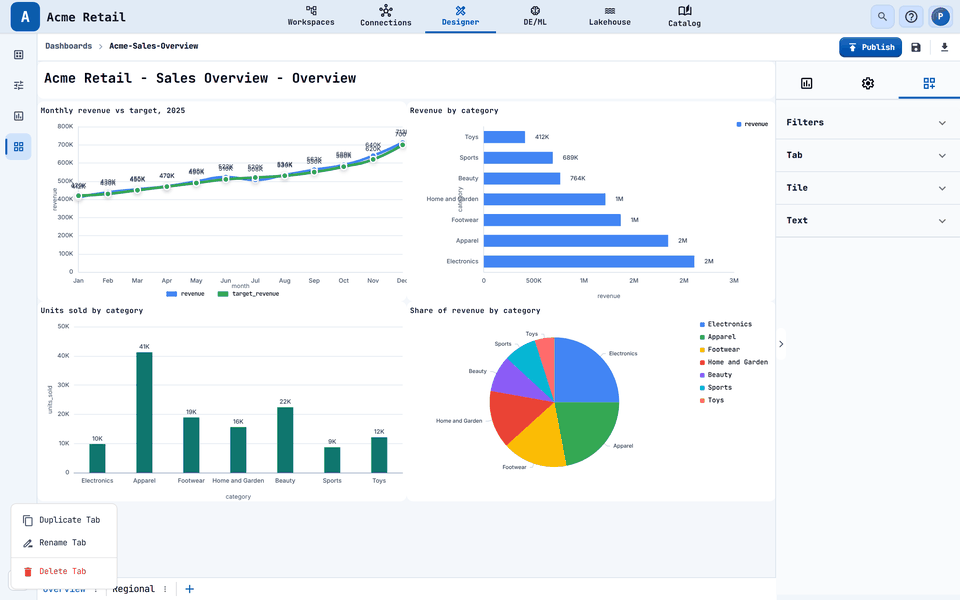
Task: Open the right panel's settings gear tab
Action: click(868, 83)
